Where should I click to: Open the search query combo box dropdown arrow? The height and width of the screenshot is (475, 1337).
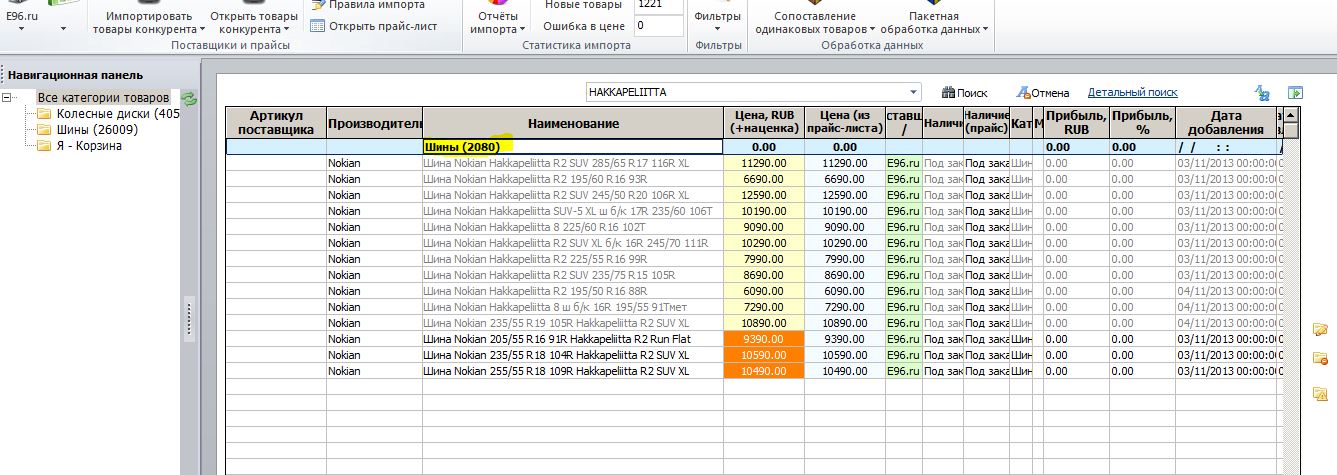point(913,93)
